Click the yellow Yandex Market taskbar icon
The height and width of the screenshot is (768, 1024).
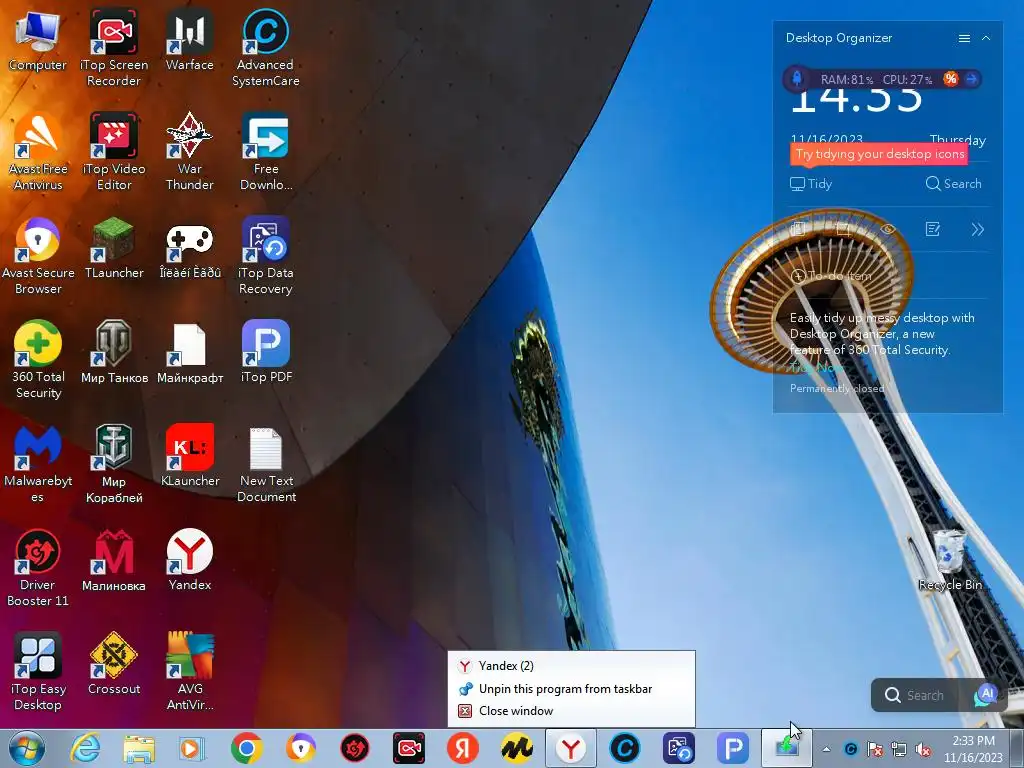(517, 748)
